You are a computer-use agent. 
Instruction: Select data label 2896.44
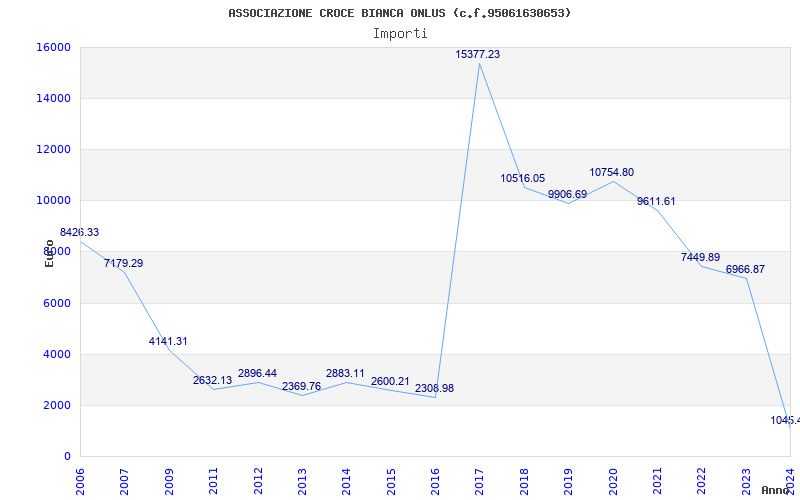[257, 373]
